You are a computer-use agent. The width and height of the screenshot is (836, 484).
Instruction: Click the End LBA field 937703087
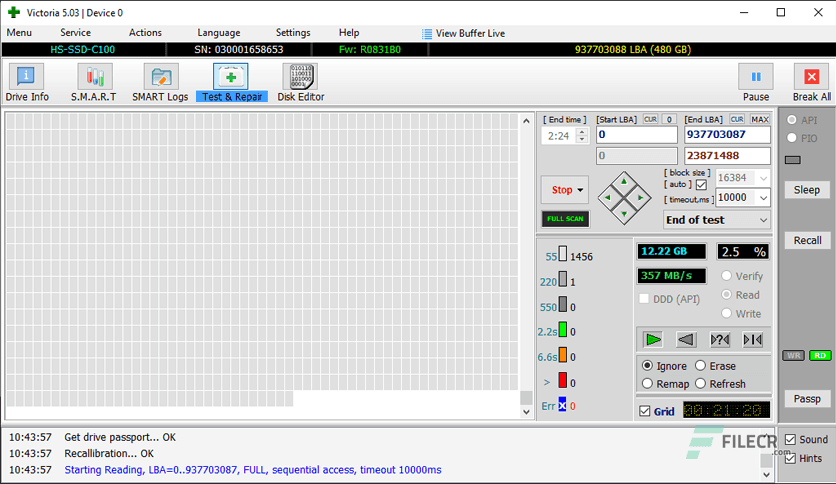pos(727,134)
